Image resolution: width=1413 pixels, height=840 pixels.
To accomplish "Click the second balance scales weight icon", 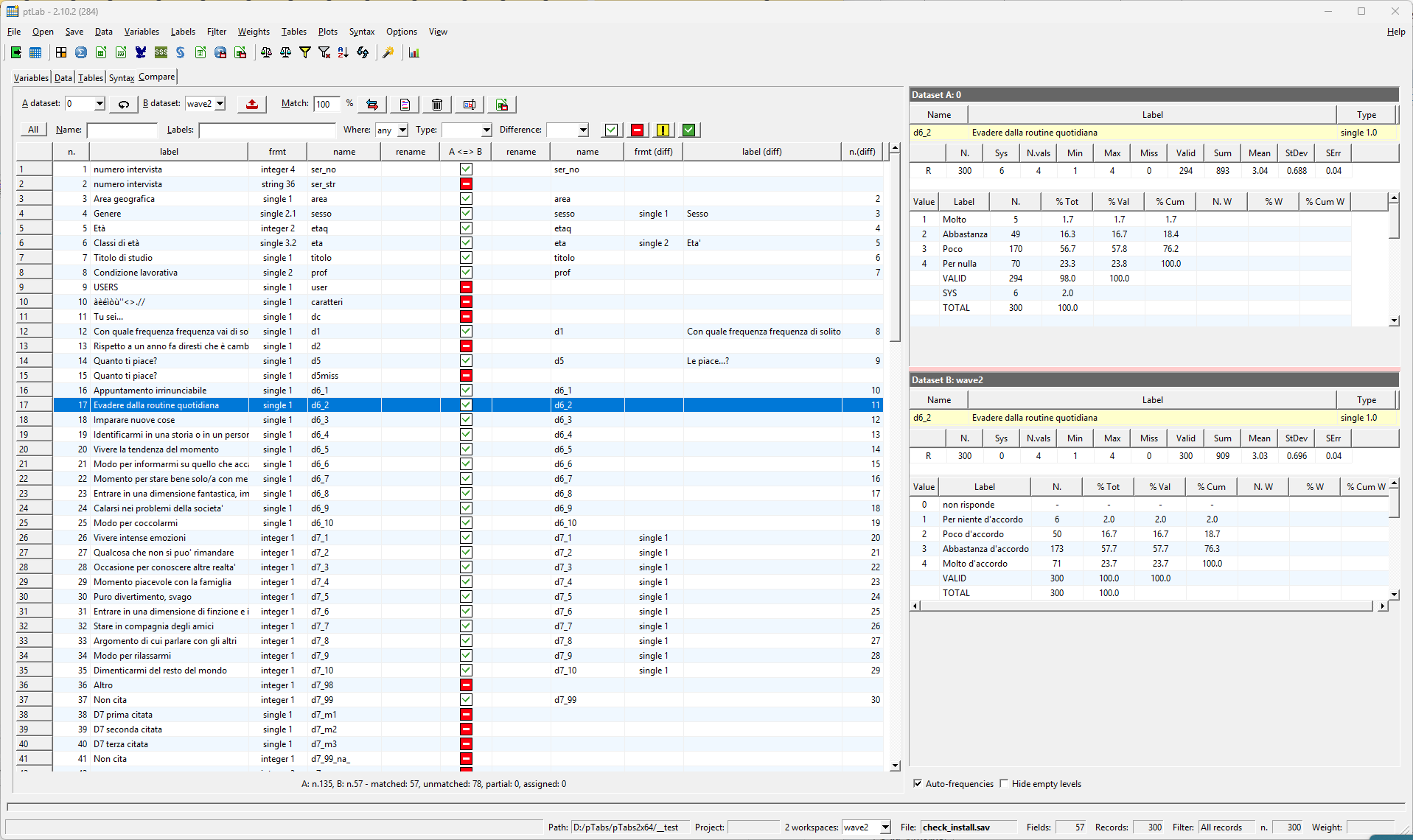I will 285,52.
